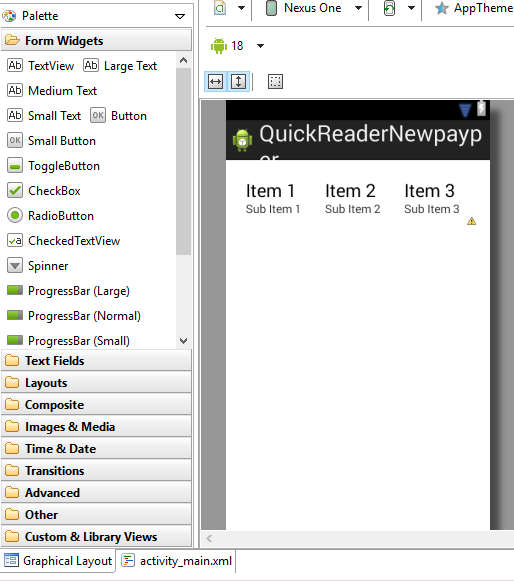Collapse the Form Widgets category
The image size is (514, 581).
tap(96, 40)
